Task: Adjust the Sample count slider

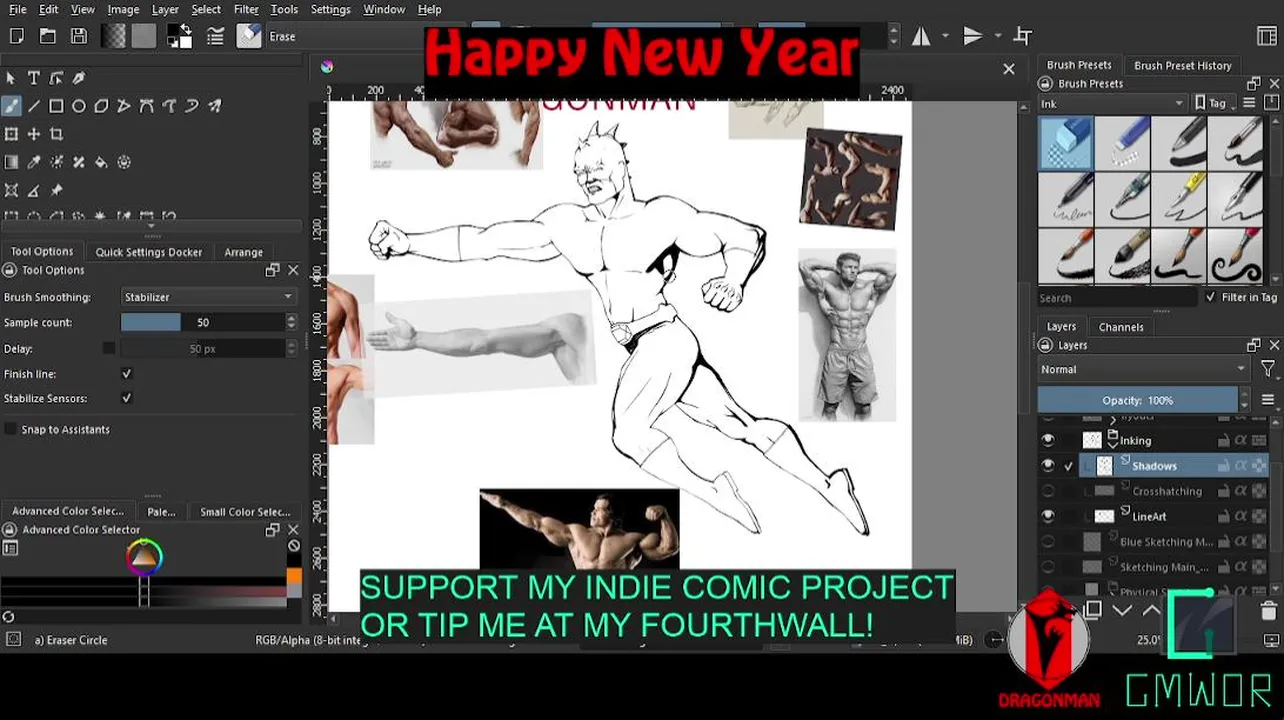Action: pos(203,322)
